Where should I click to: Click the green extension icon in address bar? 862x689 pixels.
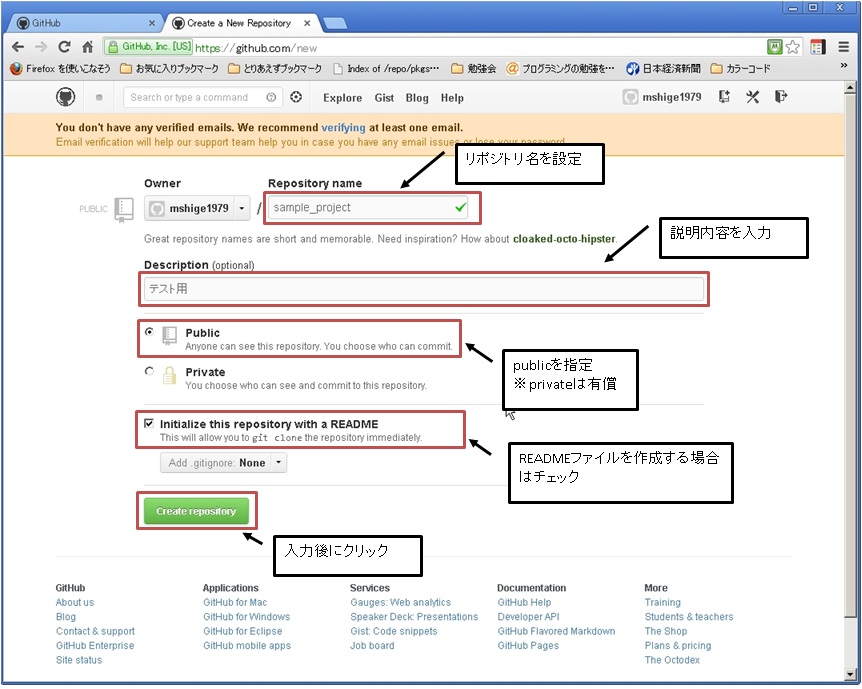[x=774, y=47]
